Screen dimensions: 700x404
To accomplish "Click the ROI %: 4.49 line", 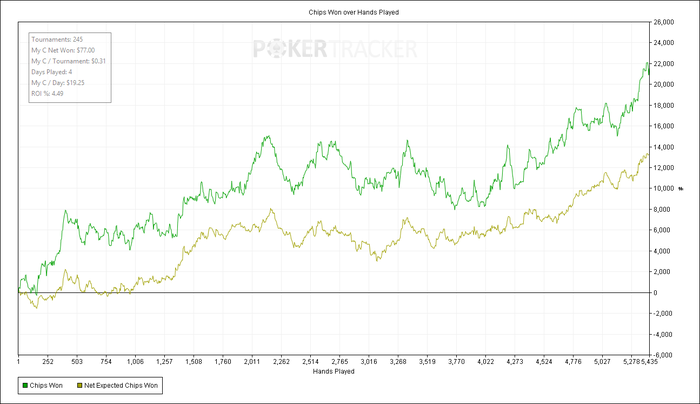I will coord(47,93).
